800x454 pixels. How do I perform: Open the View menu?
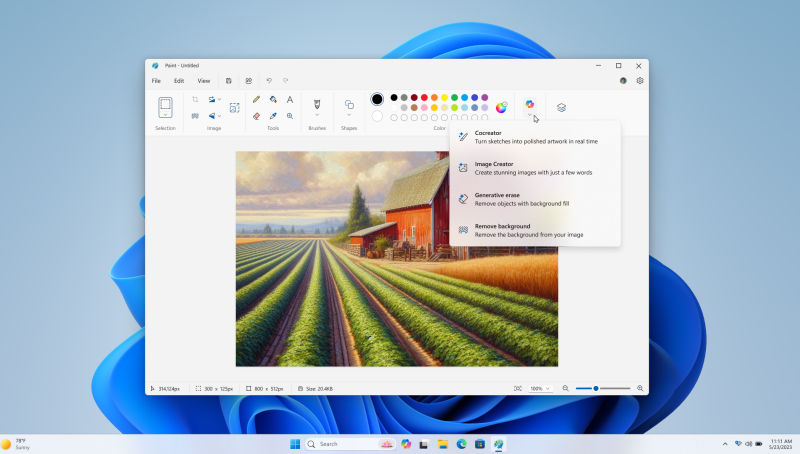click(204, 80)
